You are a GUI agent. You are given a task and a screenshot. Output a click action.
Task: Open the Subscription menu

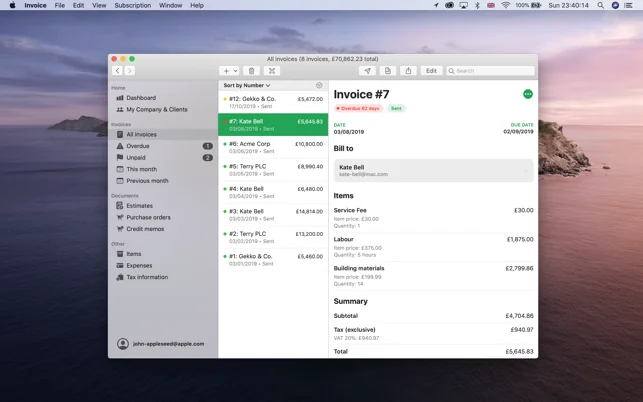click(132, 5)
